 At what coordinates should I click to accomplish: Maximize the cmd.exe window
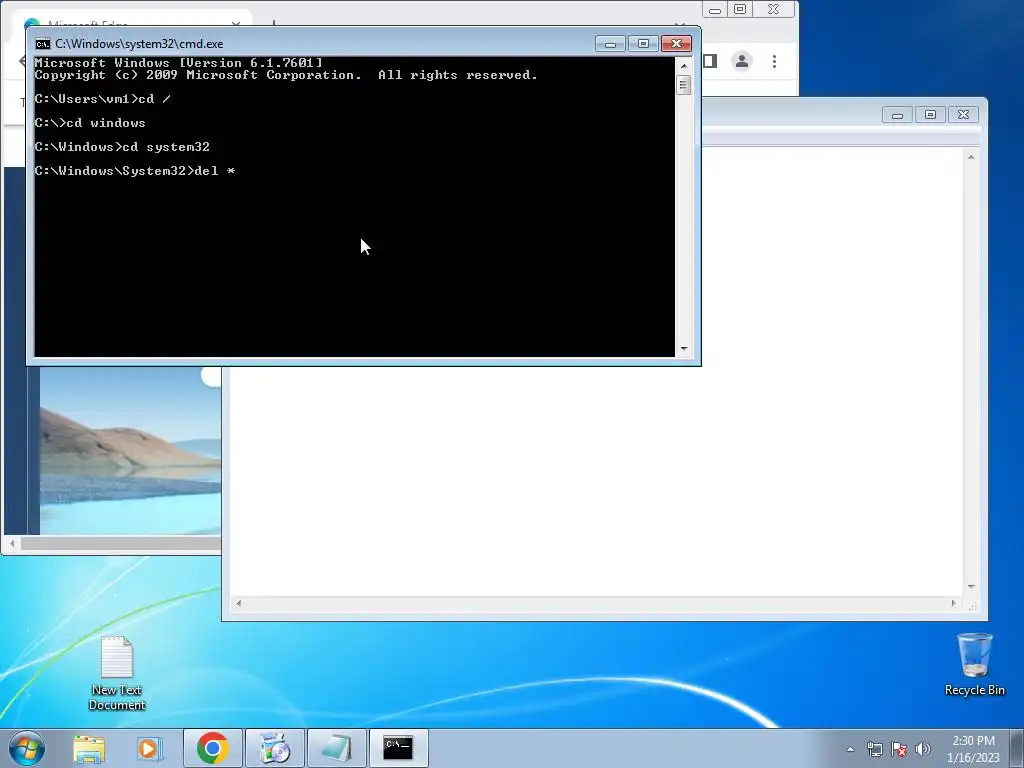(x=643, y=44)
